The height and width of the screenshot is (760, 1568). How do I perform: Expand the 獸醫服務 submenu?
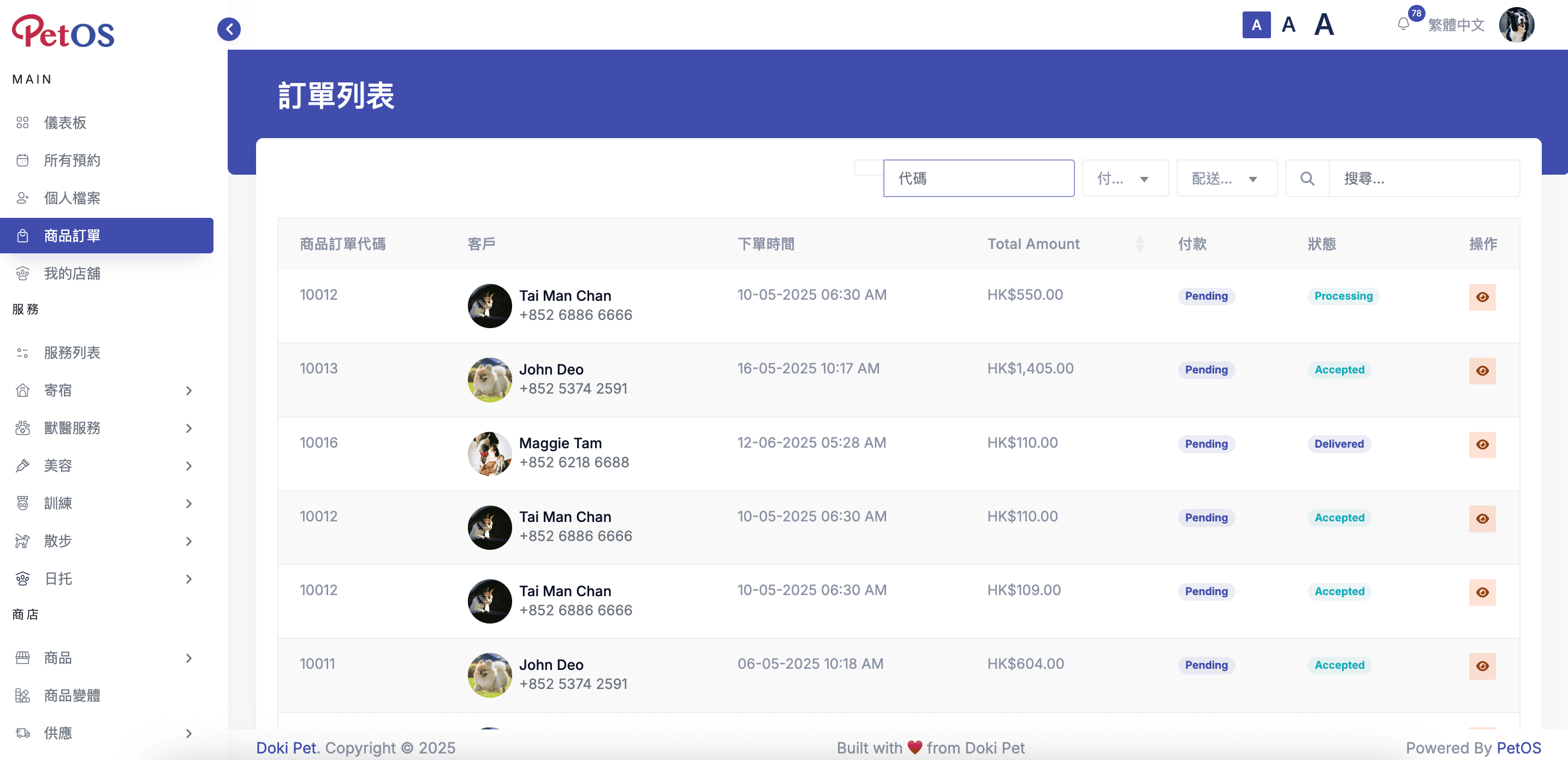(x=73, y=428)
